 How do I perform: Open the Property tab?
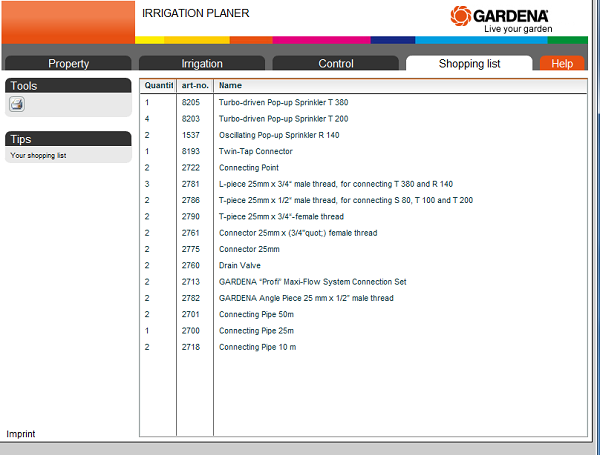tap(68, 63)
